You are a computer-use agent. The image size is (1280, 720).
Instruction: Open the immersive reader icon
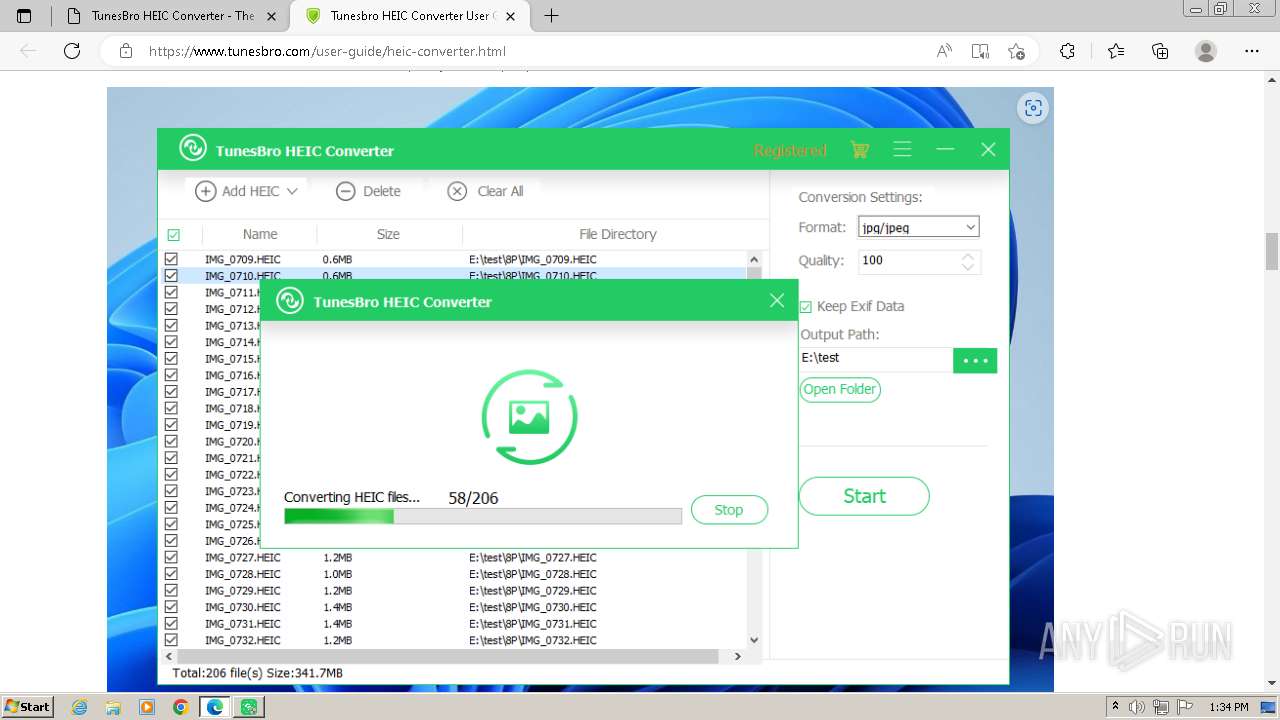tap(980, 51)
